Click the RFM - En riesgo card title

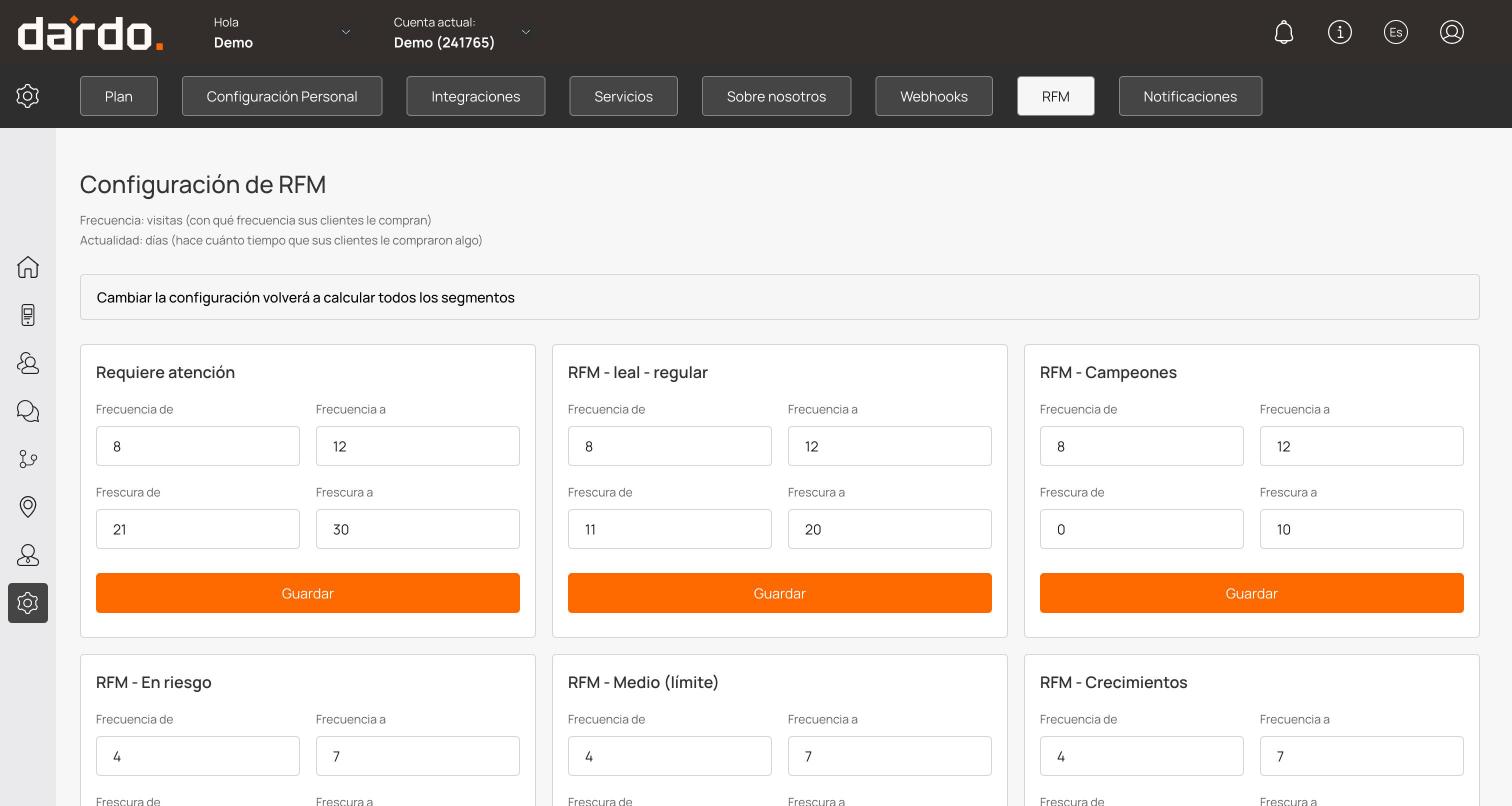(x=154, y=682)
